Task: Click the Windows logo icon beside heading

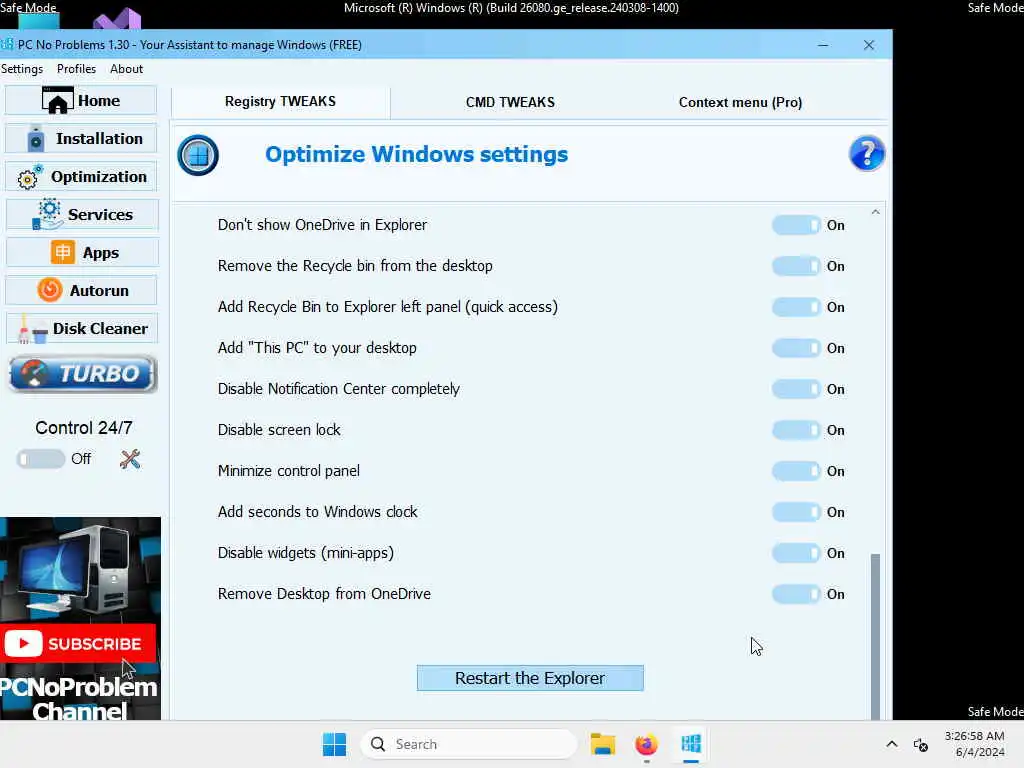Action: click(198, 155)
